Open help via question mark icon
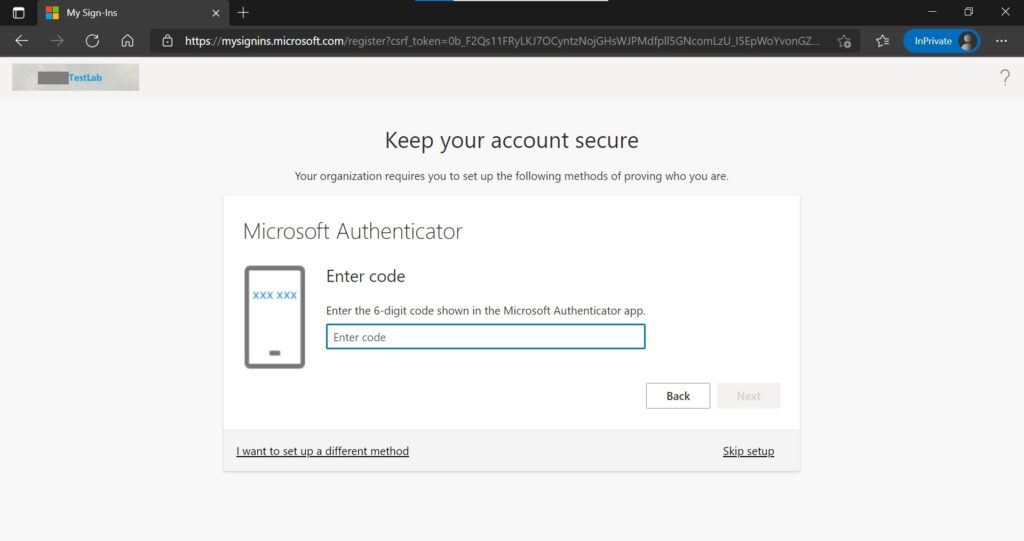This screenshot has height=541, width=1024. (x=1005, y=78)
